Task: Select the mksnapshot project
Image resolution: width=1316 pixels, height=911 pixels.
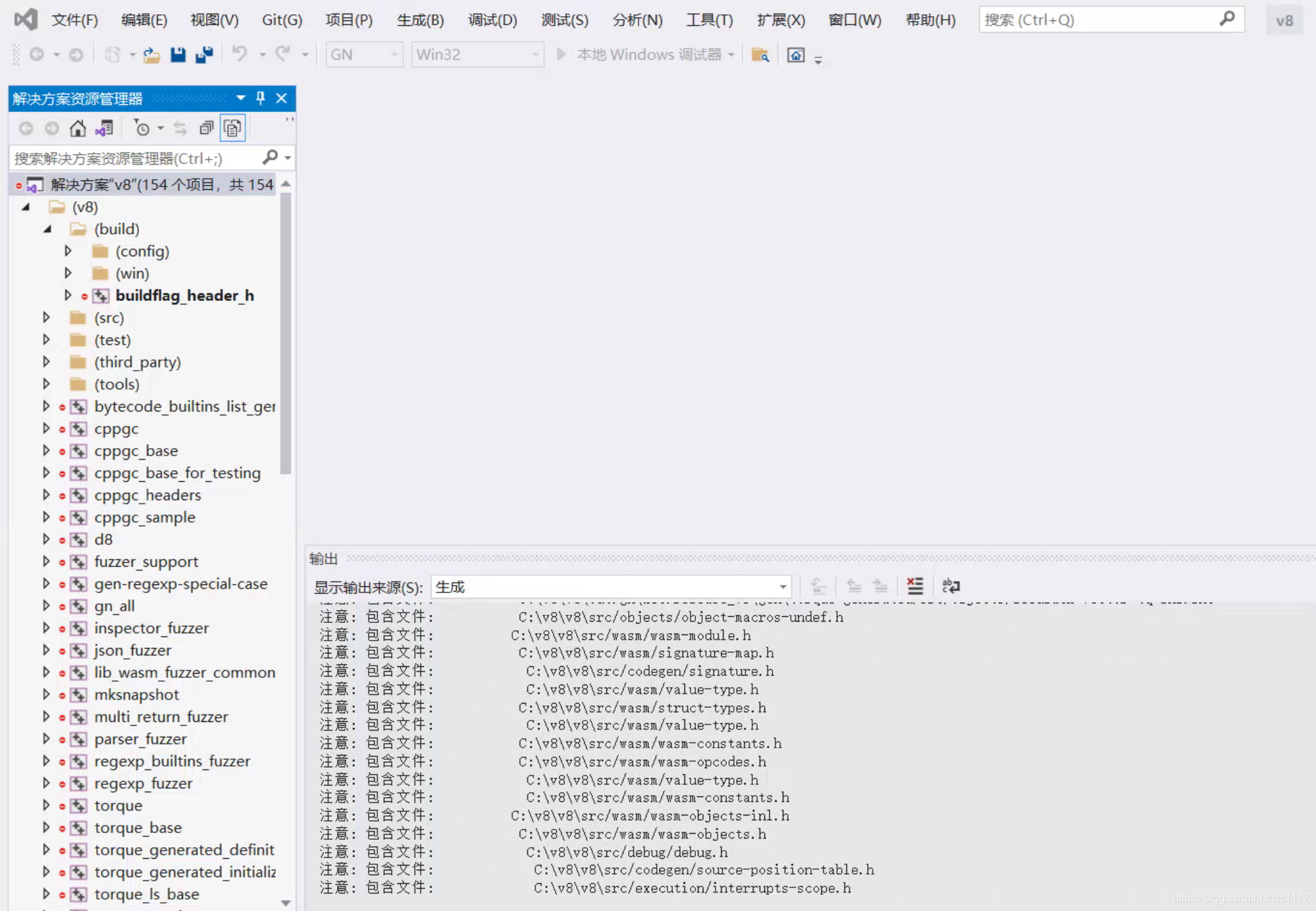Action: tap(136, 695)
